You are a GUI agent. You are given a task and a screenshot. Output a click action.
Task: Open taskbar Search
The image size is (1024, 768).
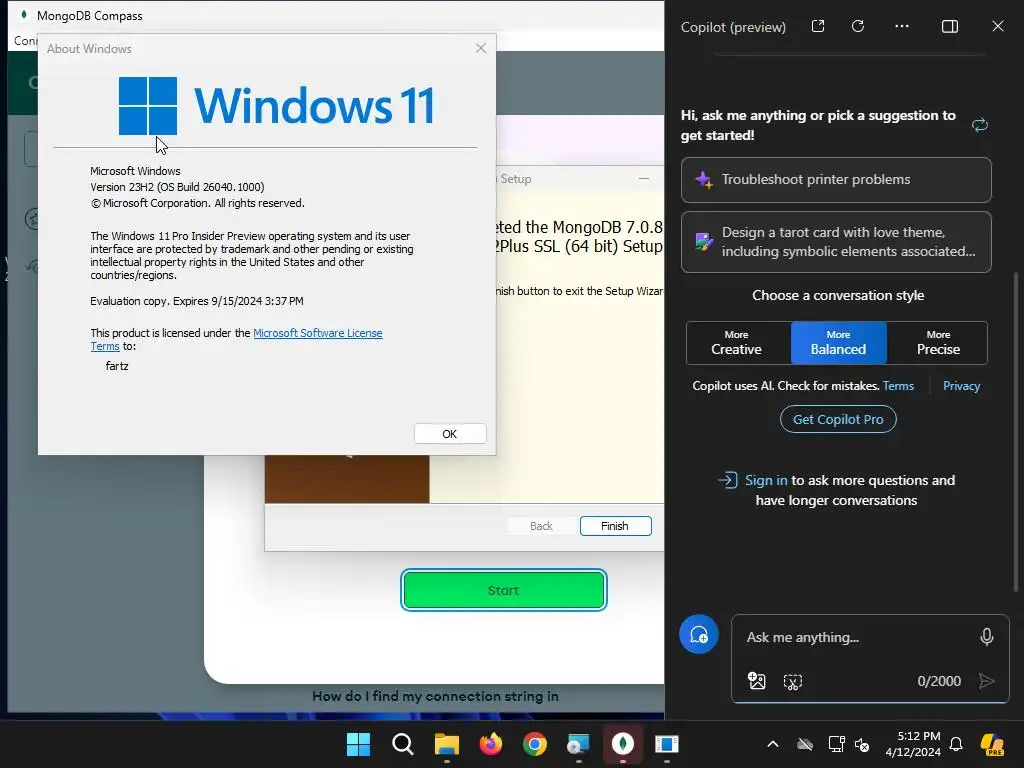pos(402,744)
